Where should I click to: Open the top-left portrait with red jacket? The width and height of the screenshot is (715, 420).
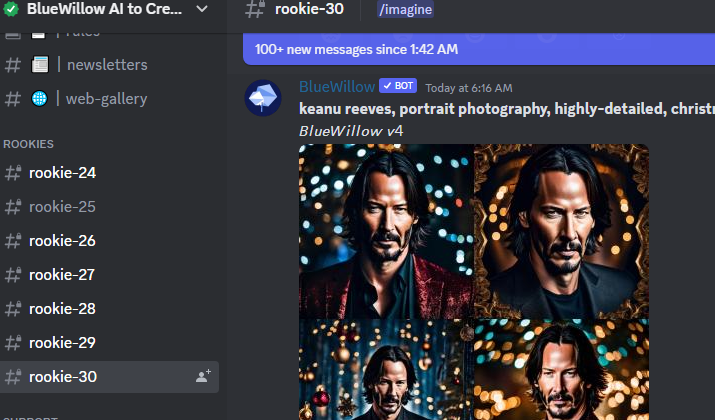[x=386, y=231]
